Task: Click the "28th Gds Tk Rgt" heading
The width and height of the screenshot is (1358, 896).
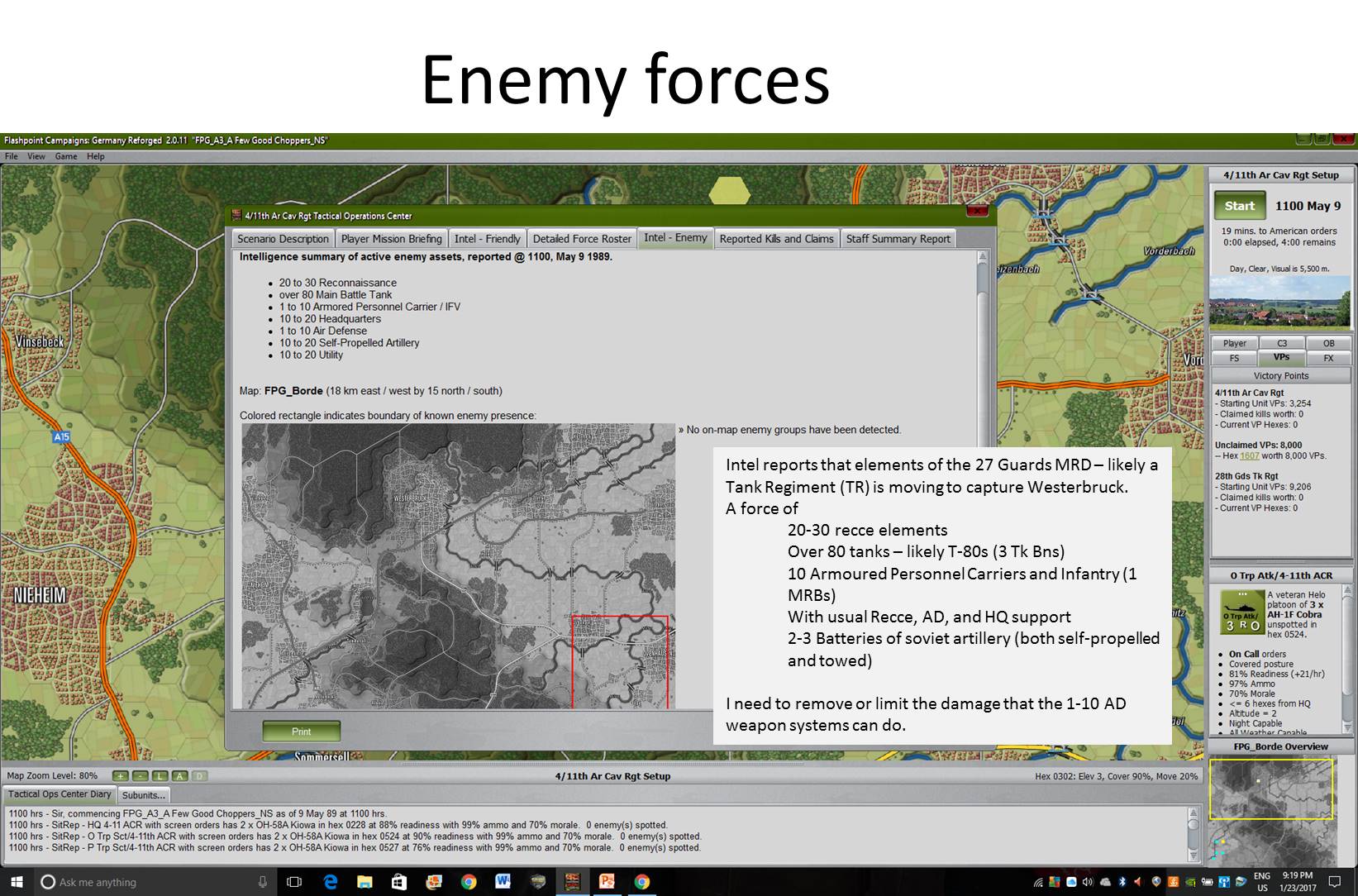Action: 1246,476
